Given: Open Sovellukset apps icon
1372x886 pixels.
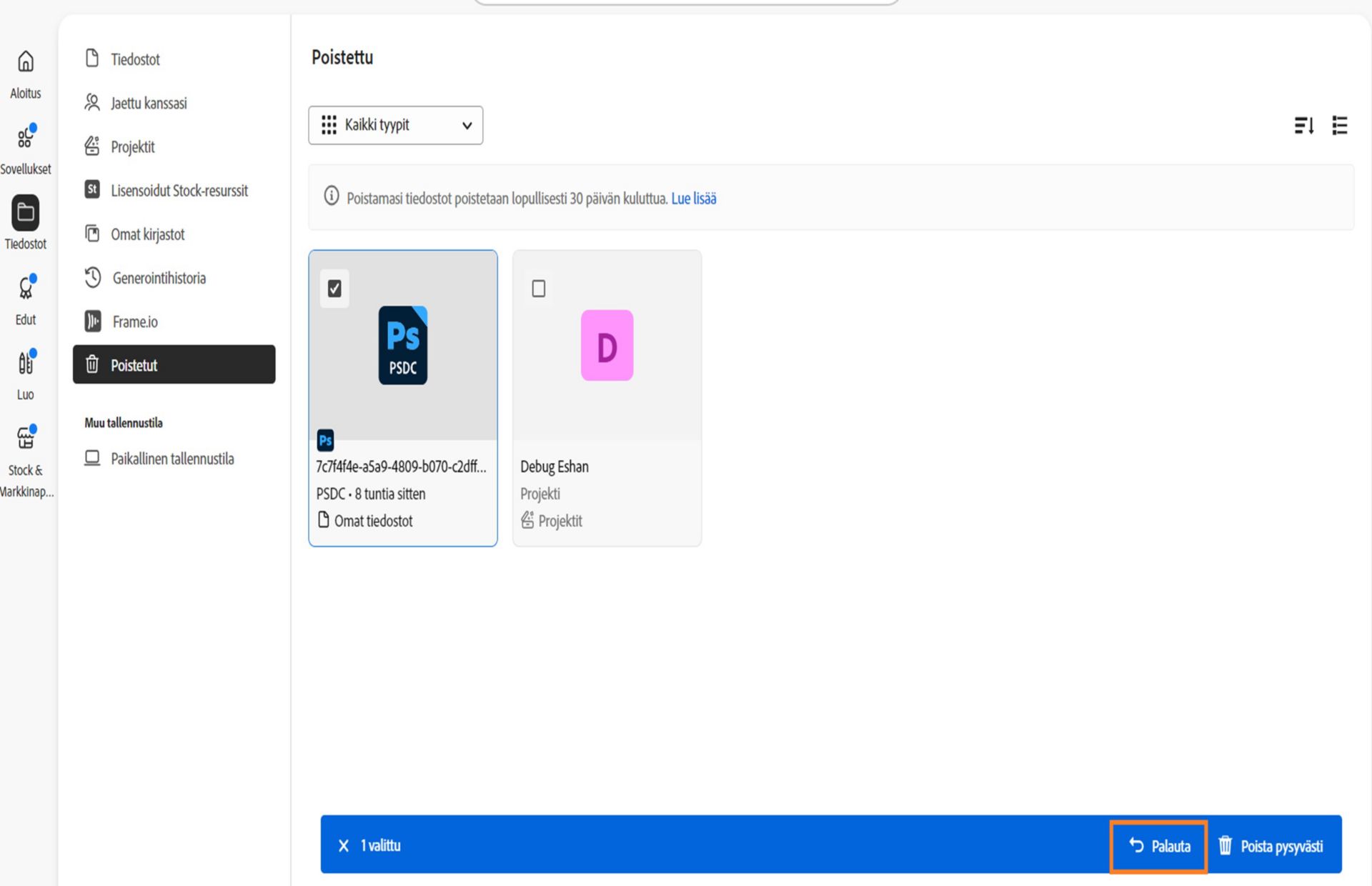Looking at the screenshot, I should (26, 136).
